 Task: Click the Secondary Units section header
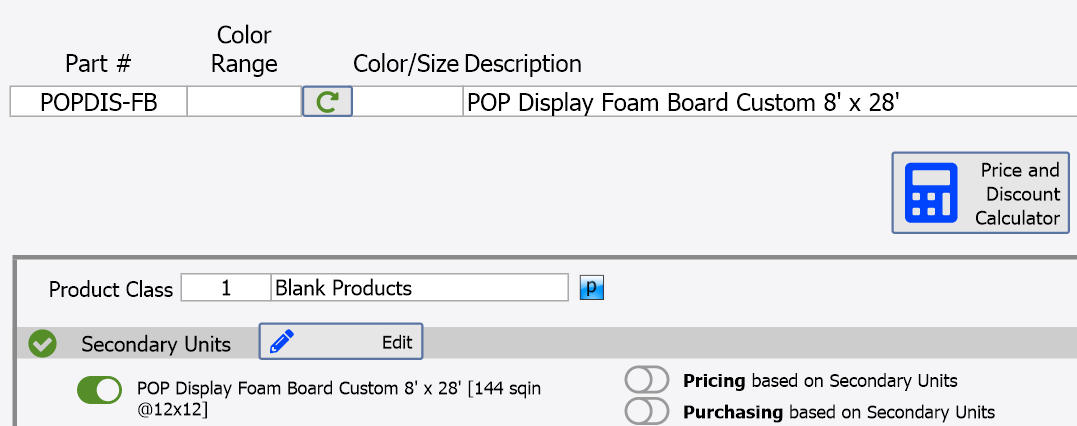click(x=156, y=344)
